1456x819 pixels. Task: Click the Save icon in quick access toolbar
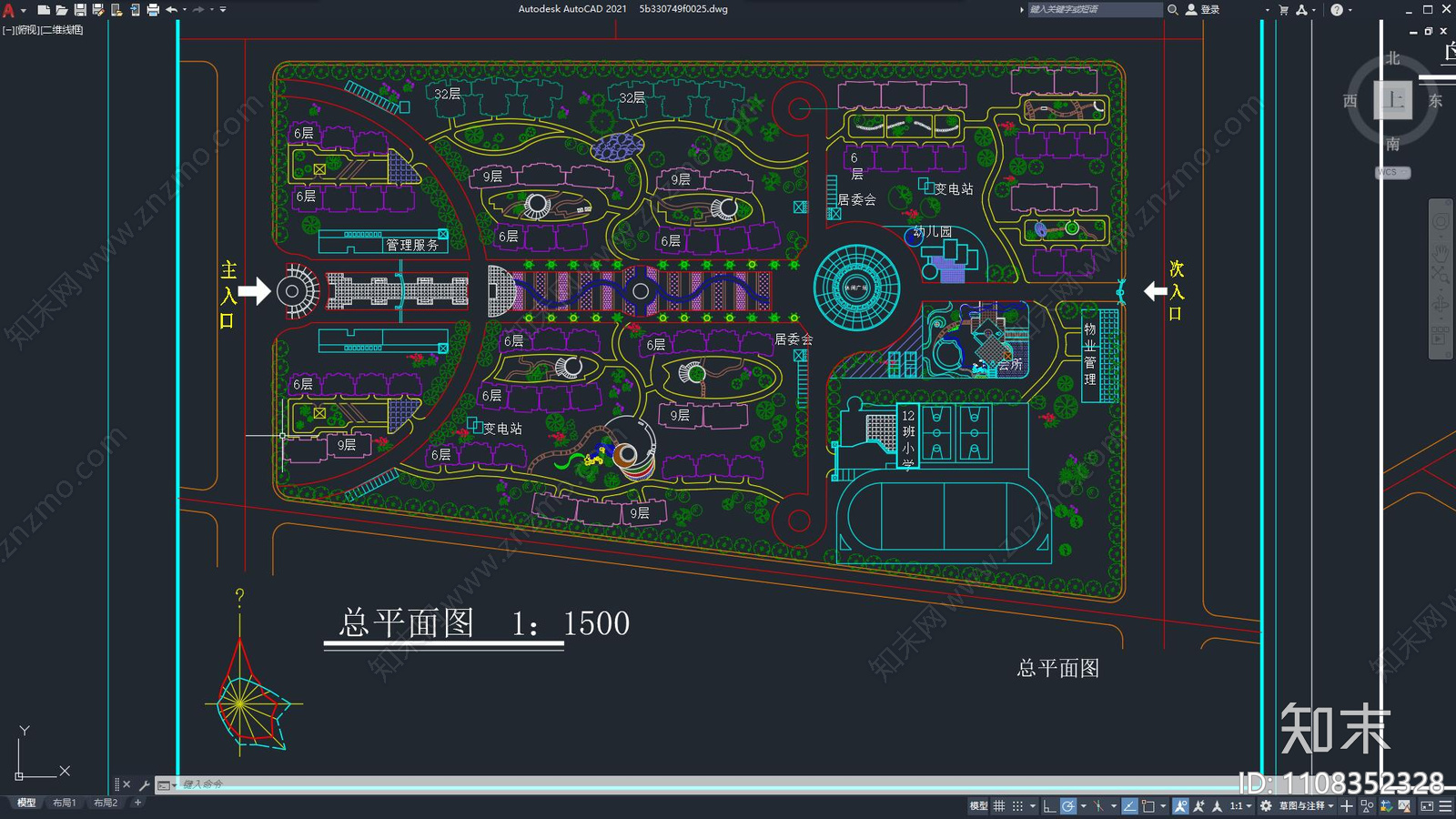point(80,10)
